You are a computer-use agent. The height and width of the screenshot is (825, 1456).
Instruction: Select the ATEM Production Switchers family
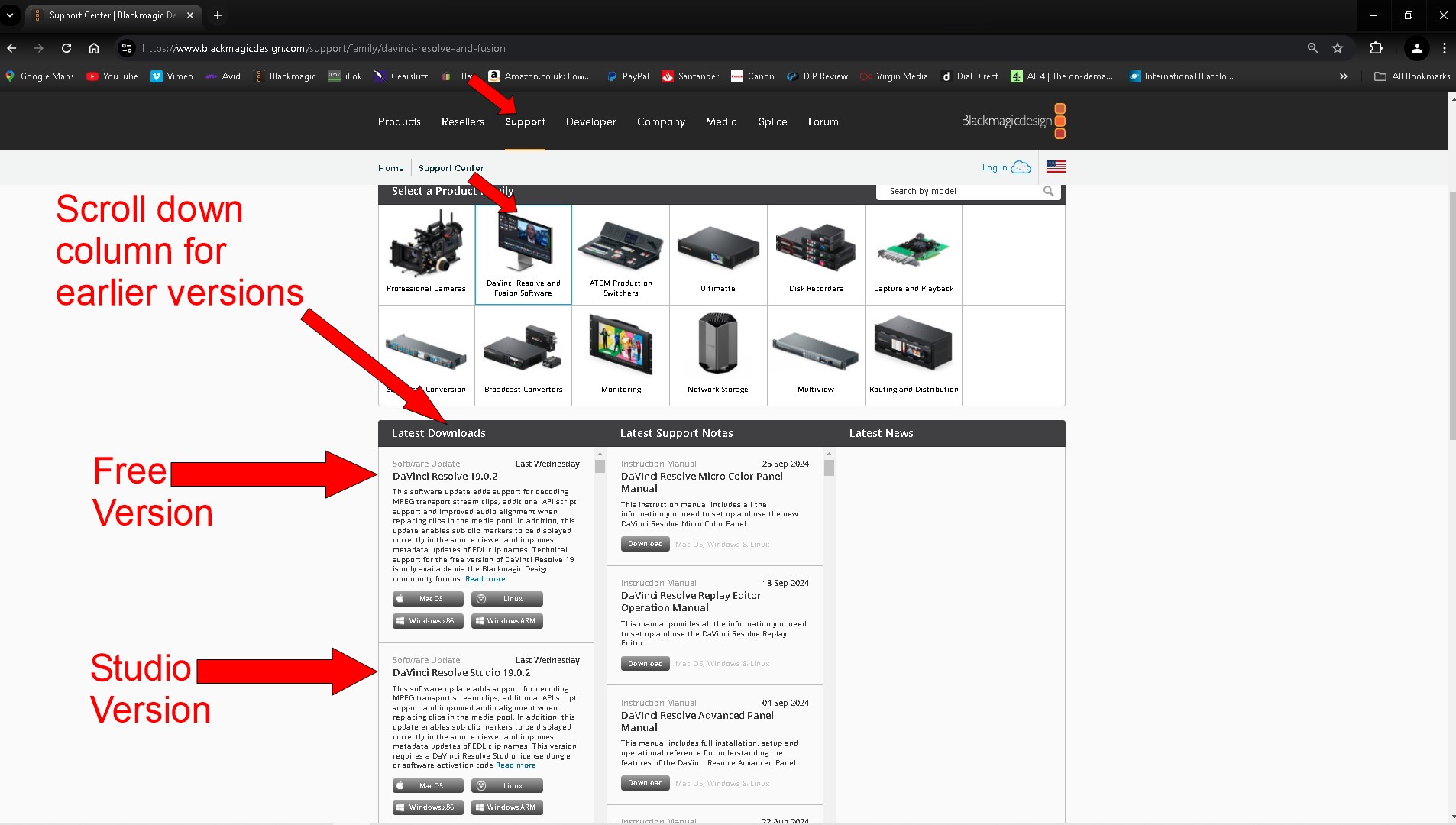(621, 254)
